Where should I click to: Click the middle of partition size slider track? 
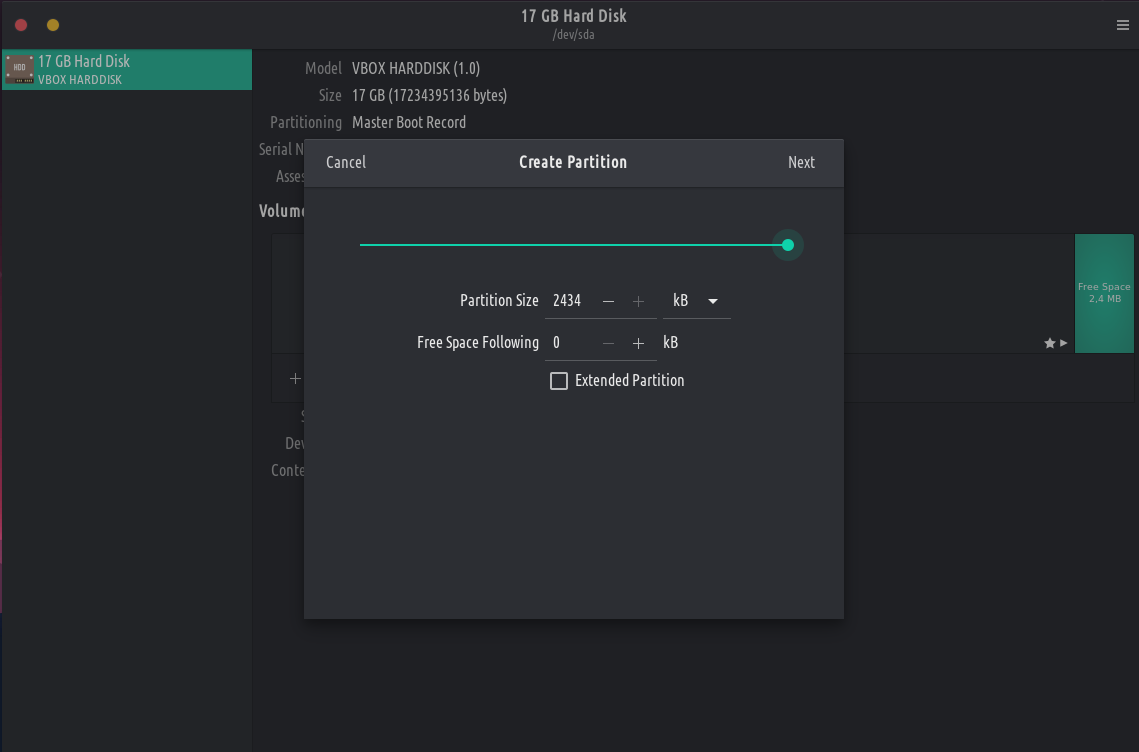(573, 245)
